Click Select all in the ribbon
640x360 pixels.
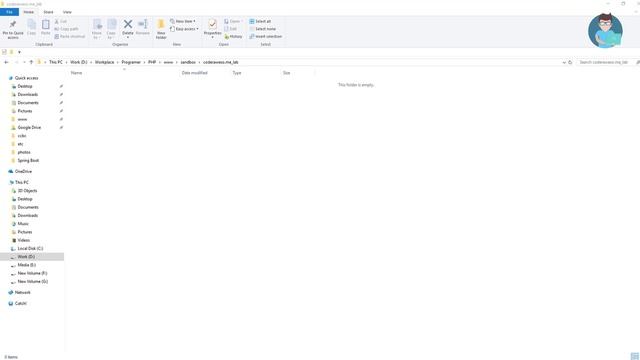click(260, 21)
